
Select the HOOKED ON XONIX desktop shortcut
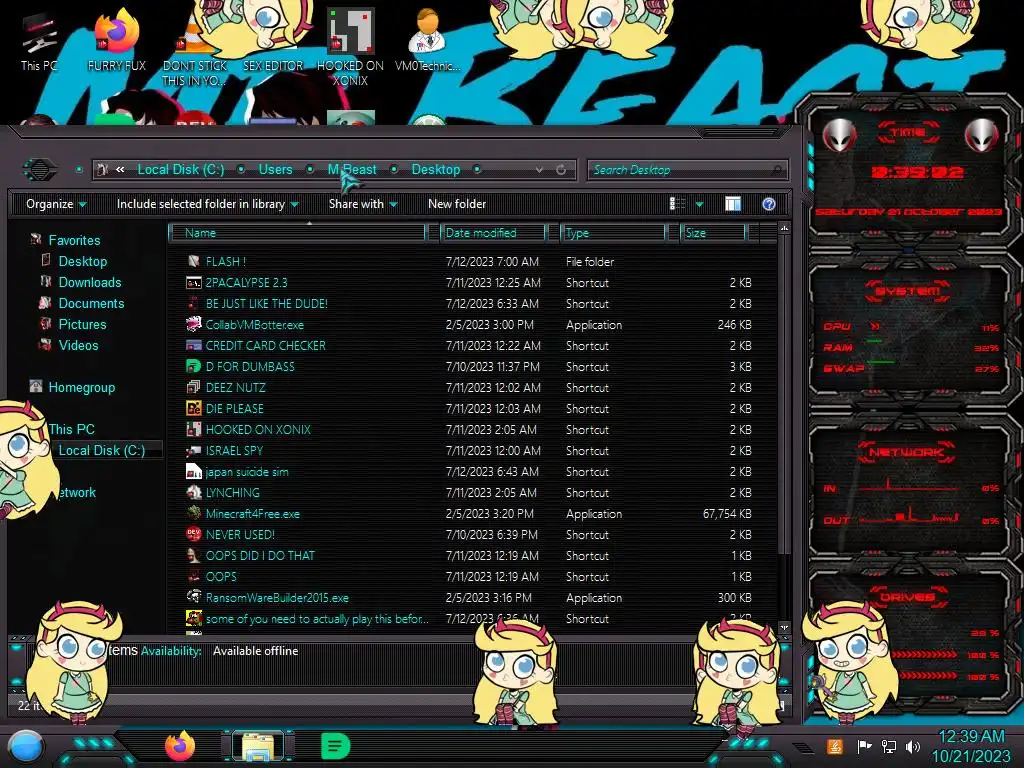pos(350,47)
